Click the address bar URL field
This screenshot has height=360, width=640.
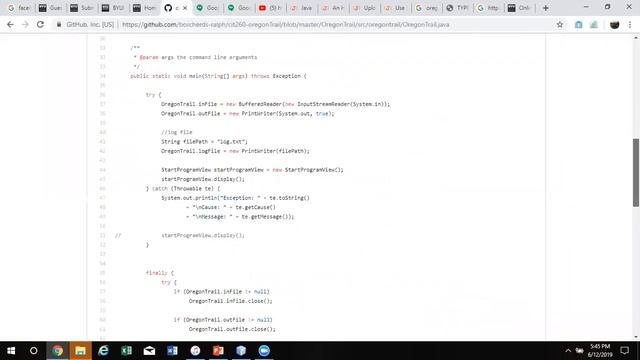pyautogui.click(x=286, y=24)
